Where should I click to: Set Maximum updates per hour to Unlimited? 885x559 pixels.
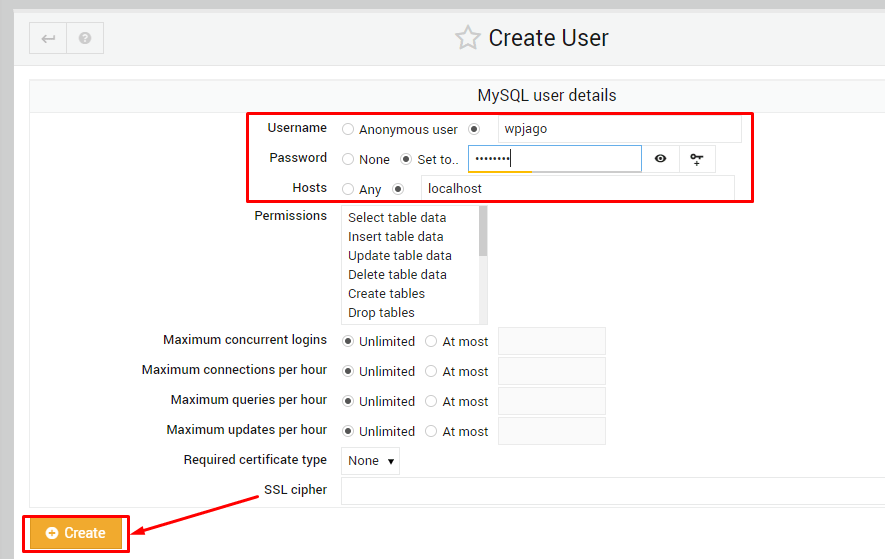(x=348, y=431)
